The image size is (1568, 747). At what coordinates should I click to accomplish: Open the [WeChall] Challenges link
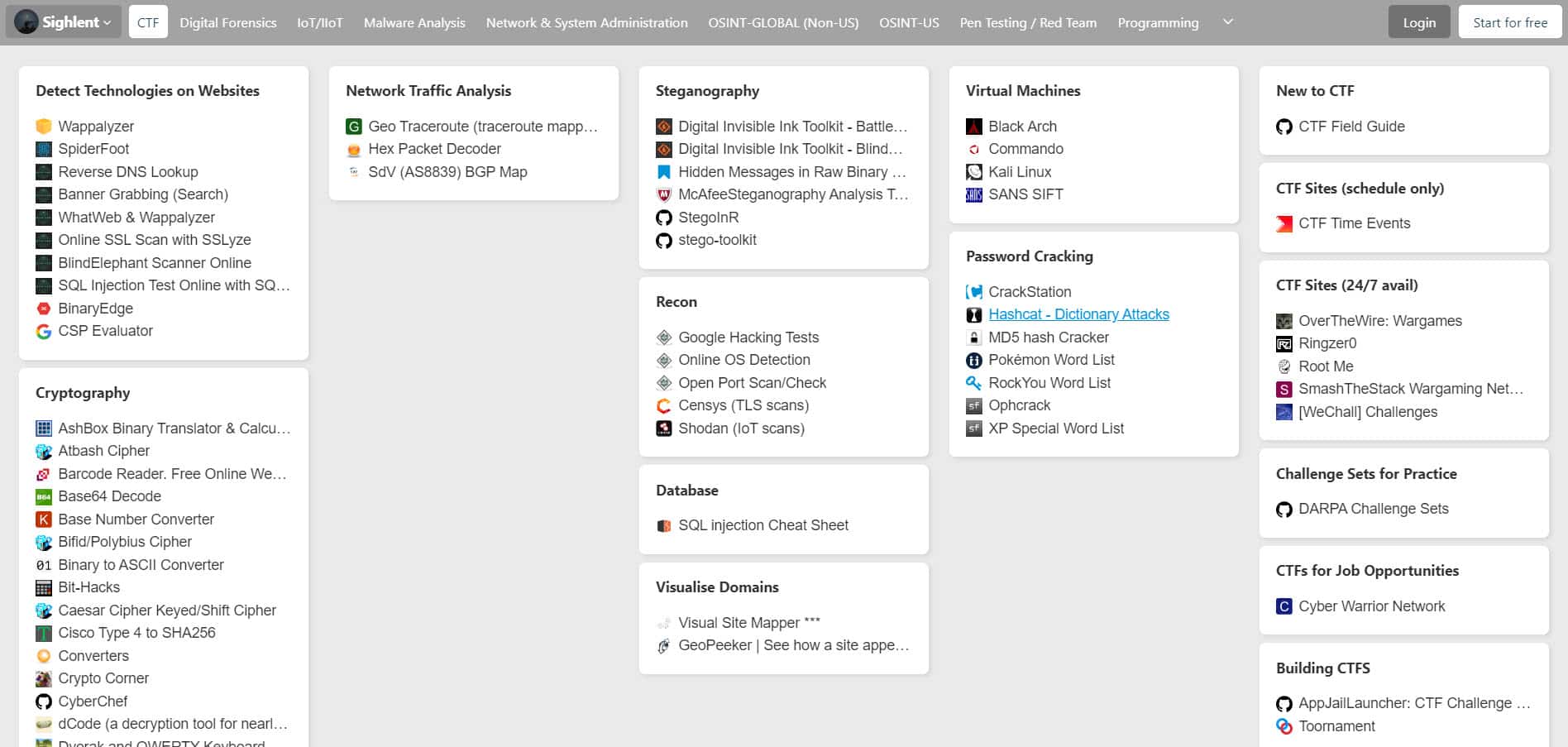coord(1368,412)
